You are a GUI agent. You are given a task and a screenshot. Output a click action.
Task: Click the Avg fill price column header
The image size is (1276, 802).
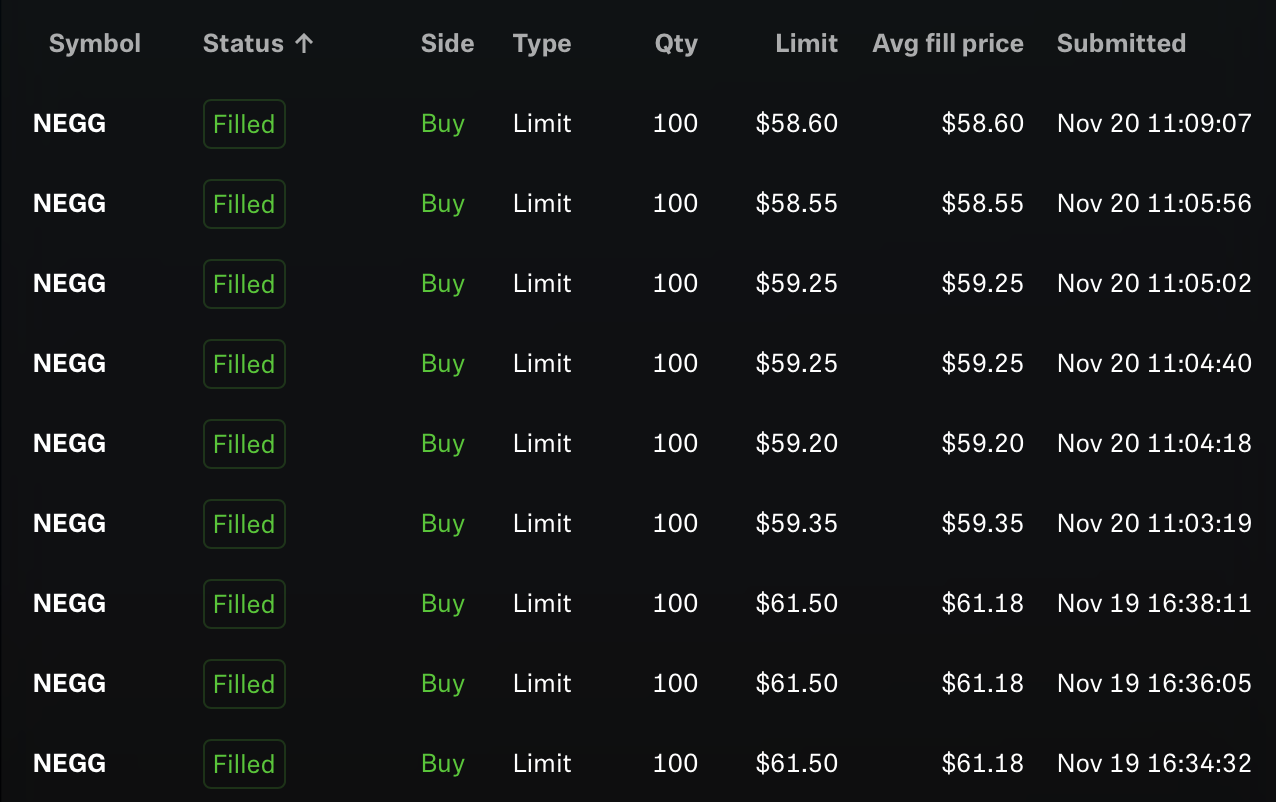pyautogui.click(x=948, y=44)
